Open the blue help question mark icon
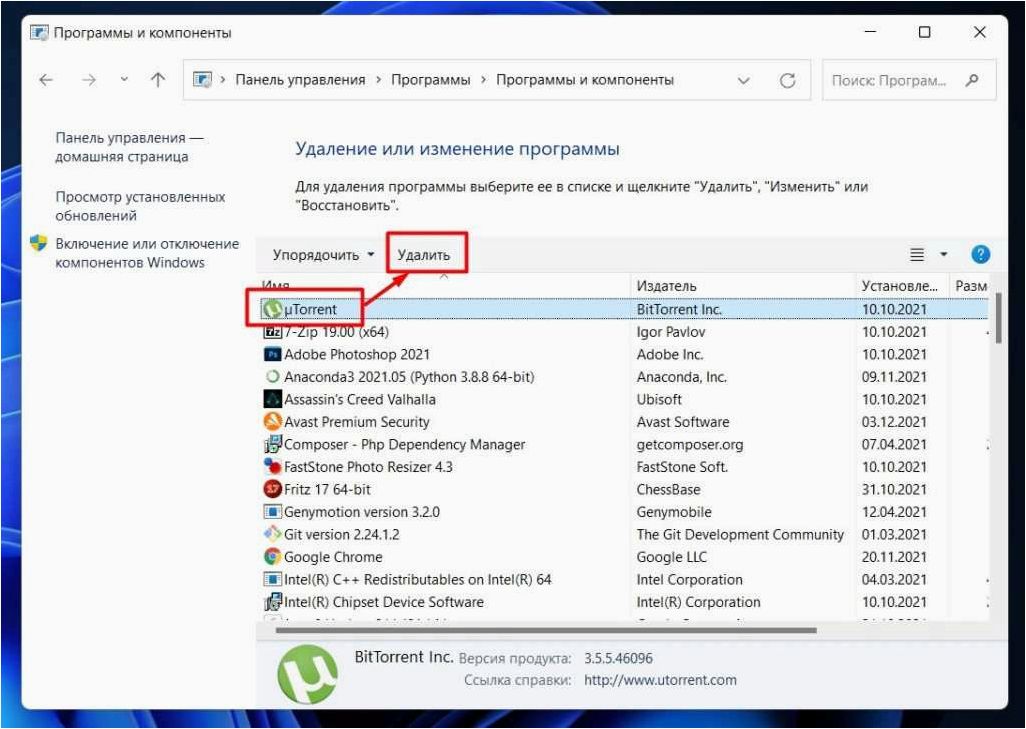Image resolution: width=1026 pixels, height=729 pixels. pyautogui.click(x=980, y=254)
